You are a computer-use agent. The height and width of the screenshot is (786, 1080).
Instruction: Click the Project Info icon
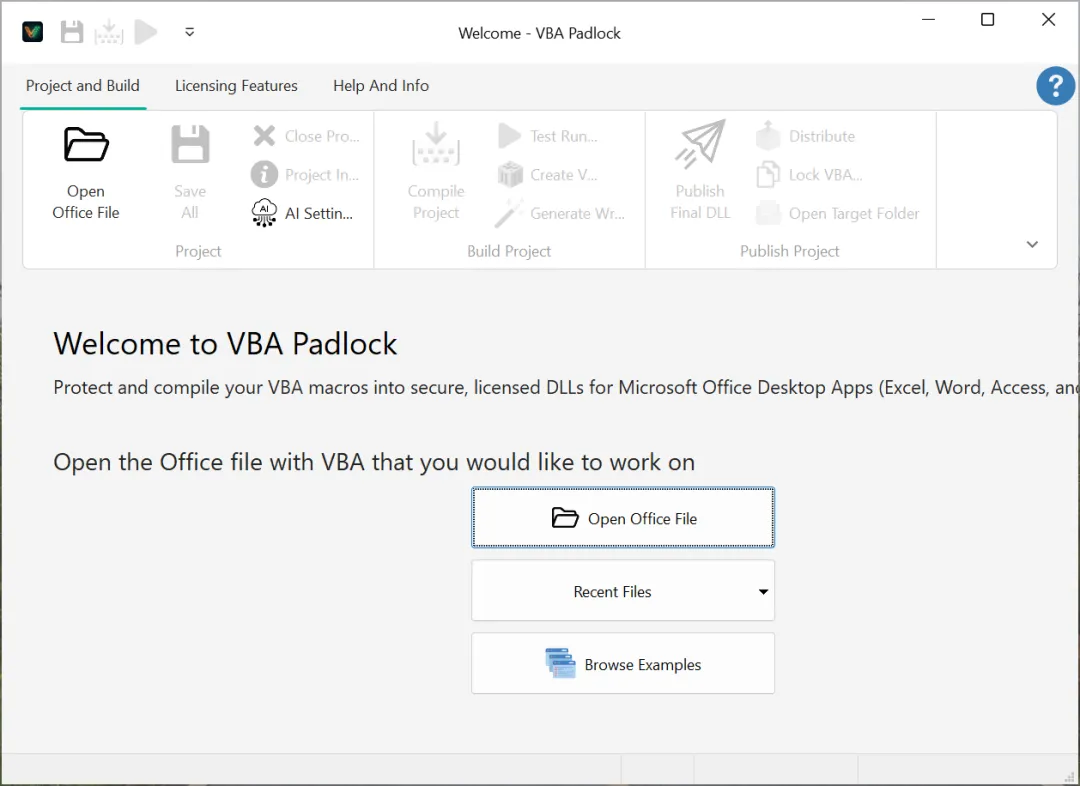coord(264,175)
